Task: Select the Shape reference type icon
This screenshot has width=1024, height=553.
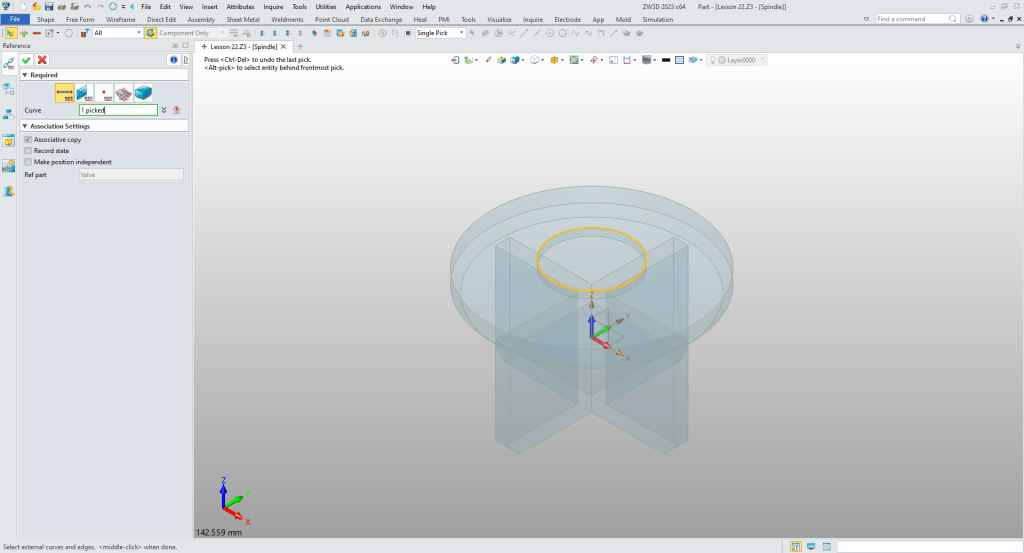Action: tap(144, 93)
